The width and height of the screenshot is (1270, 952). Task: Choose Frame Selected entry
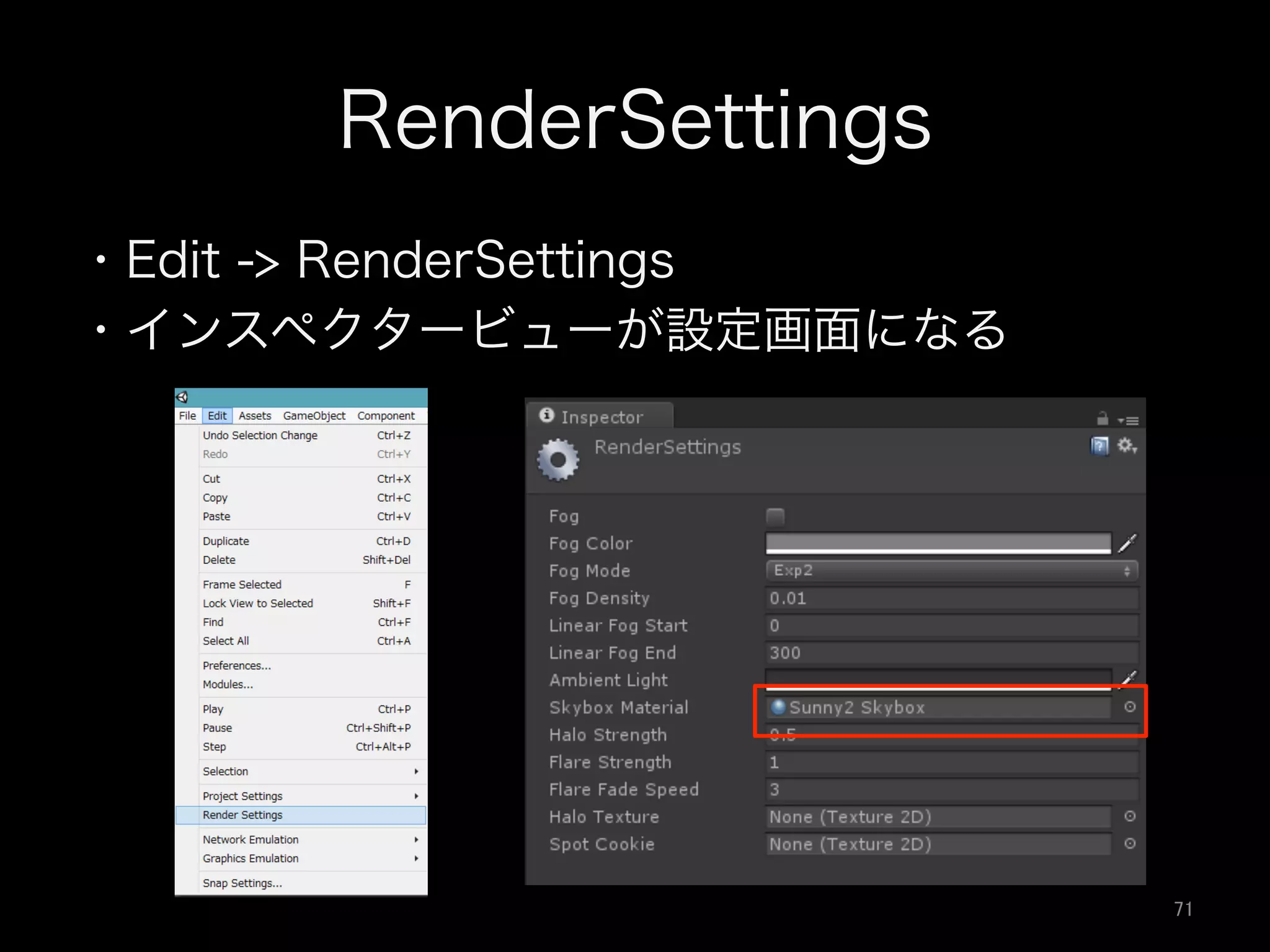(301, 584)
